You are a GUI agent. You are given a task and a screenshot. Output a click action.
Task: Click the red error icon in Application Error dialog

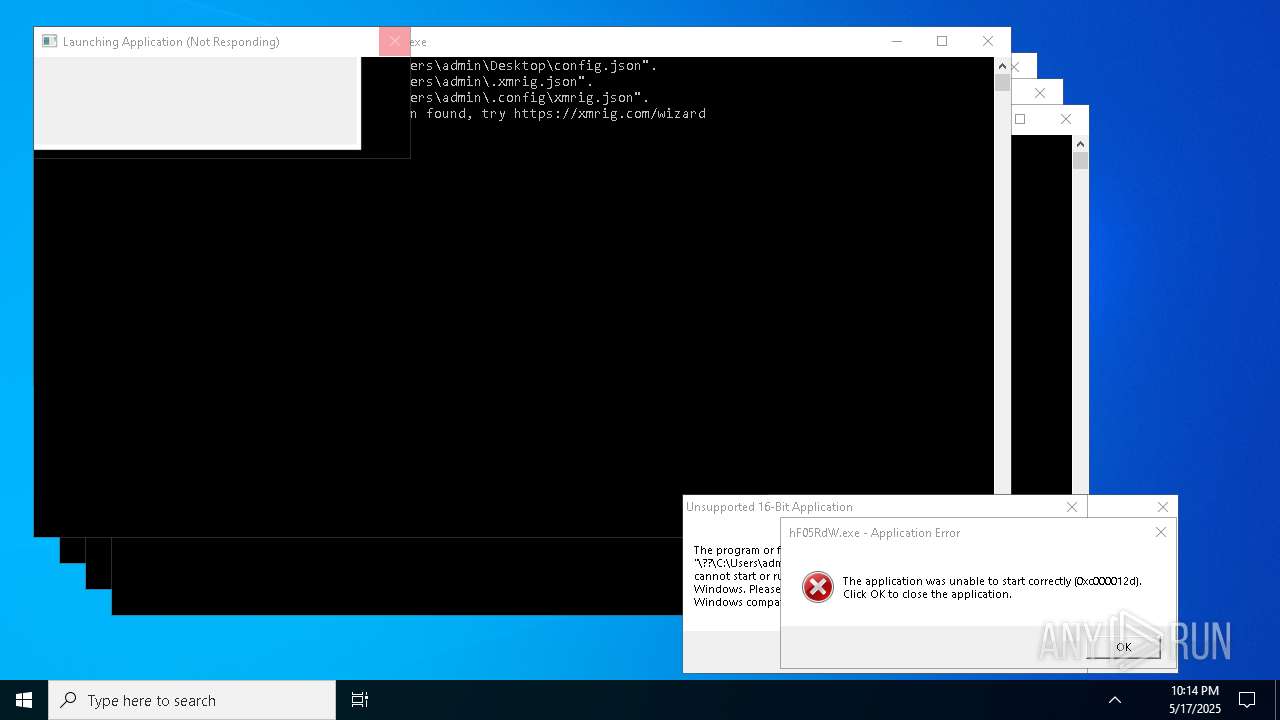[x=817, y=587]
